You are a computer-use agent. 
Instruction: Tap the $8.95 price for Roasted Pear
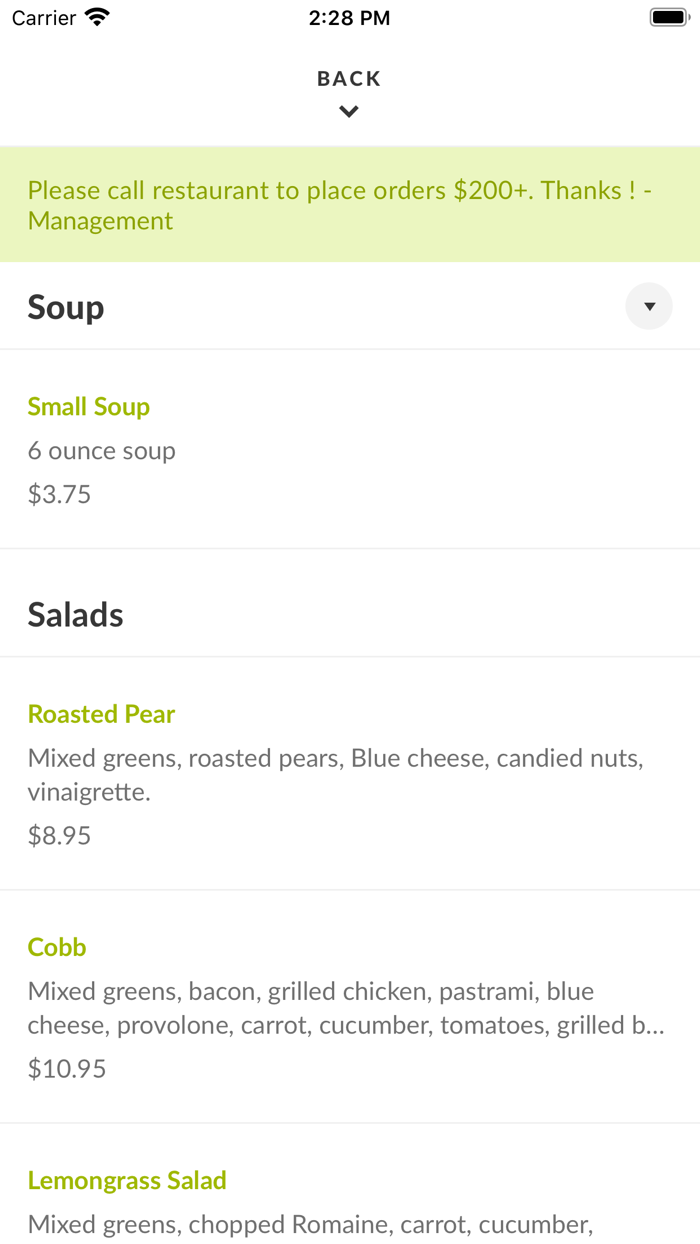(x=58, y=835)
